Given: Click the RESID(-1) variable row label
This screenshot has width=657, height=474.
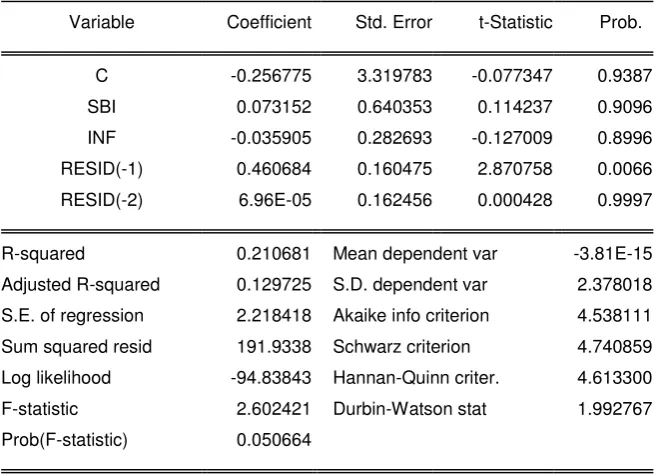Looking at the screenshot, I should point(102,169).
